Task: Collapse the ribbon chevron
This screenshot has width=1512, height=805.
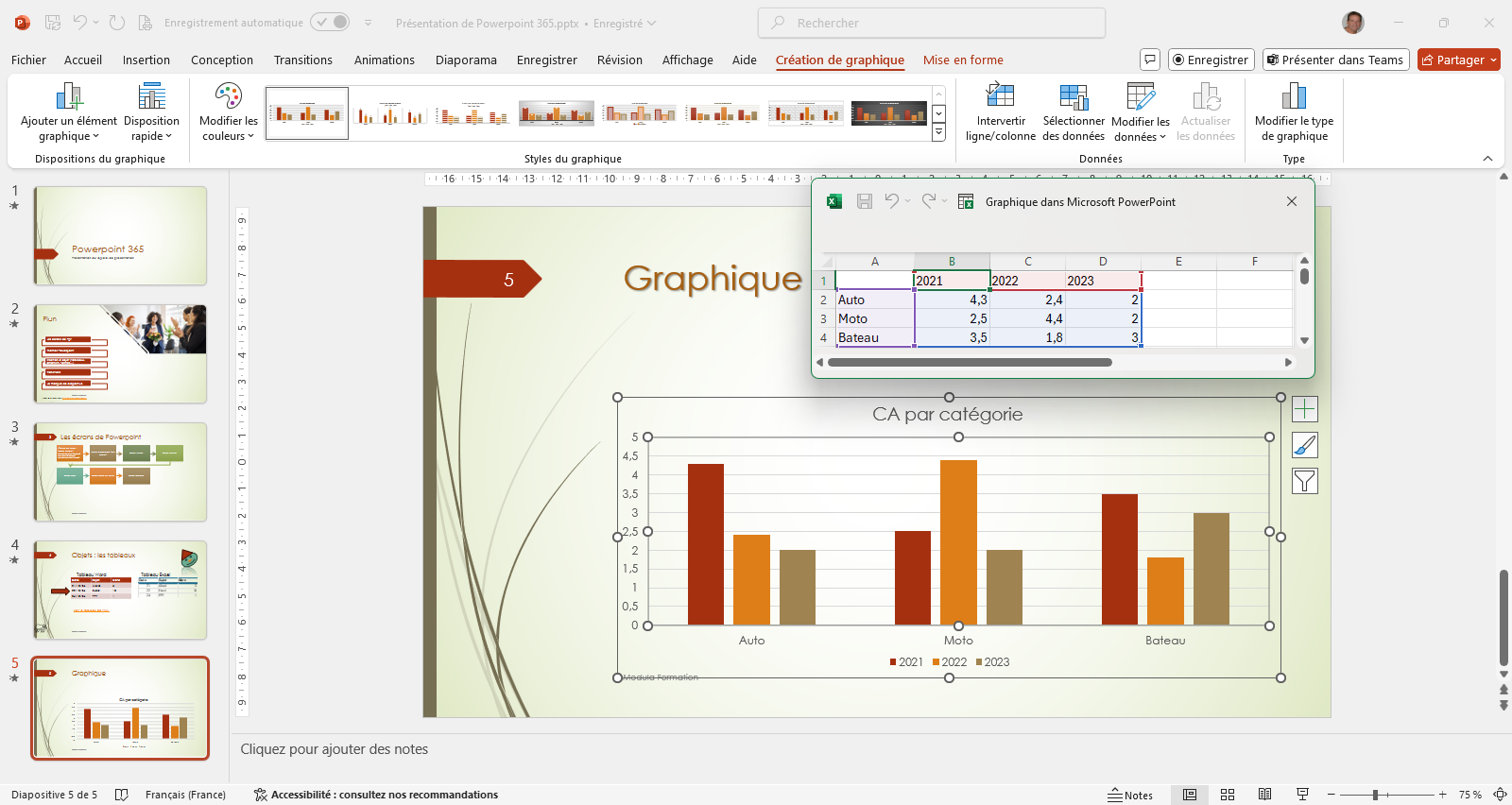Action: coord(1487,158)
